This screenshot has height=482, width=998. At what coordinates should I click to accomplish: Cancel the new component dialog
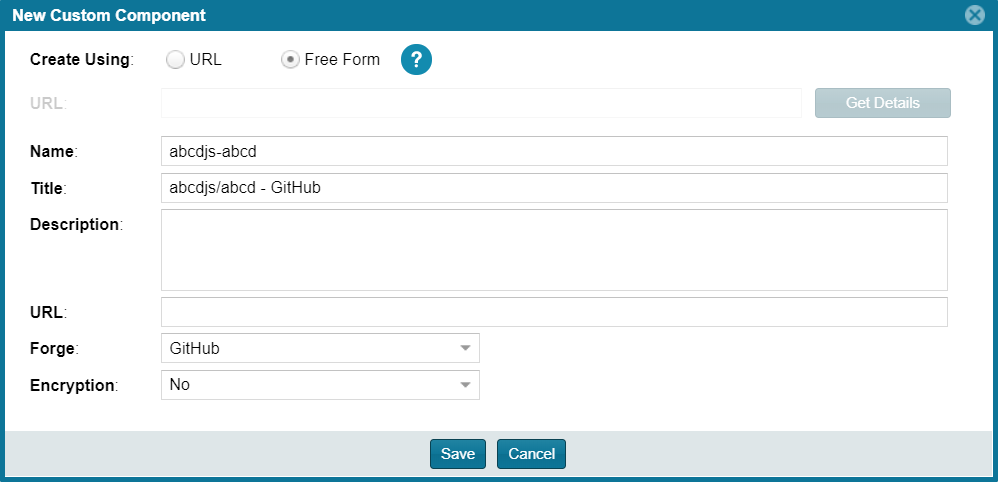(x=531, y=454)
